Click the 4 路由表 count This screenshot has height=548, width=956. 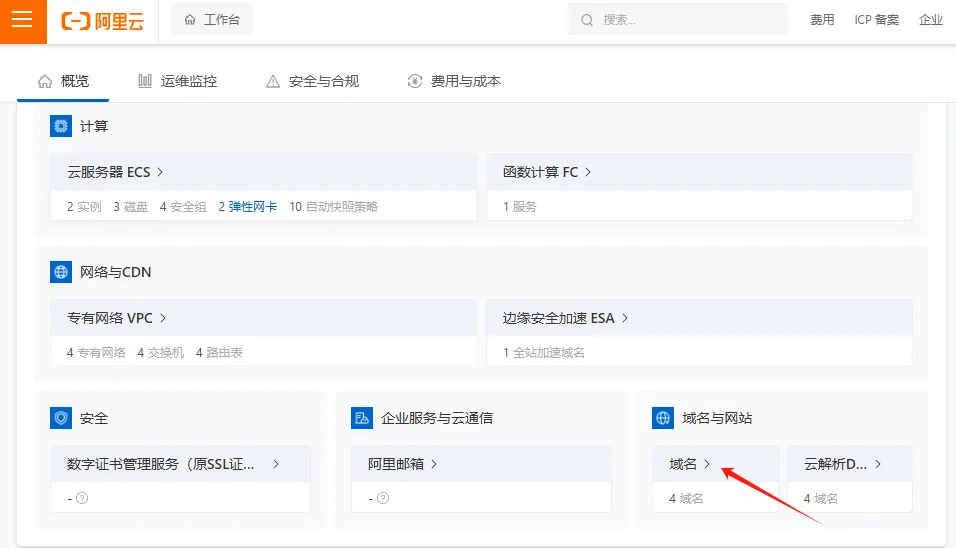(219, 352)
